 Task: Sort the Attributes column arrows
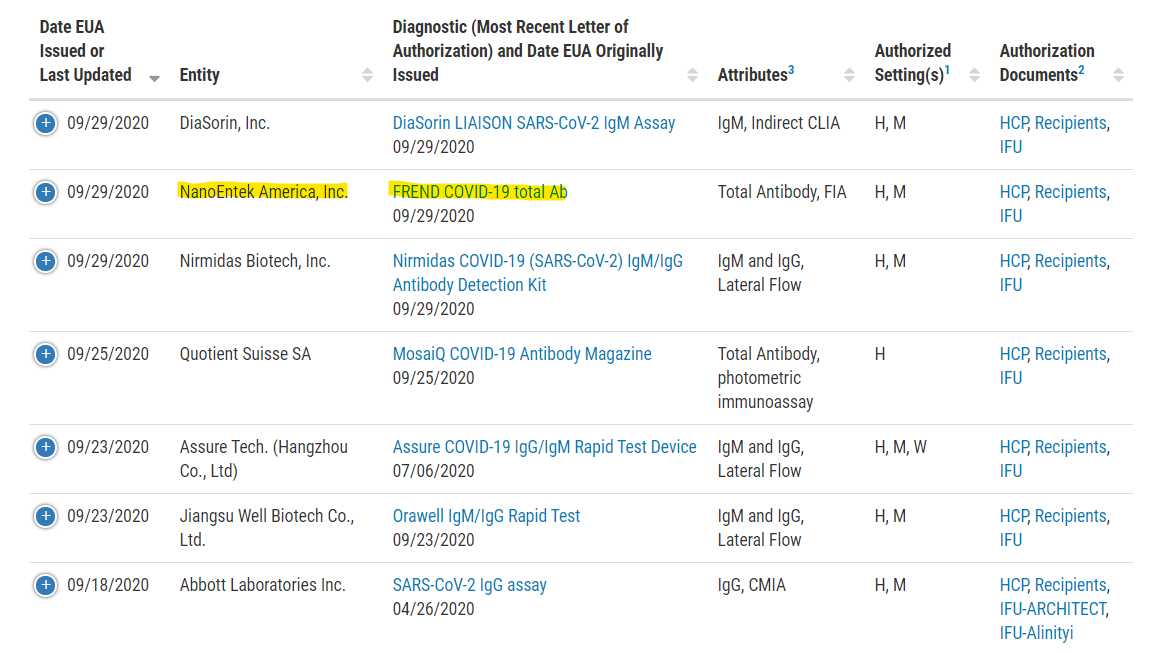point(849,75)
